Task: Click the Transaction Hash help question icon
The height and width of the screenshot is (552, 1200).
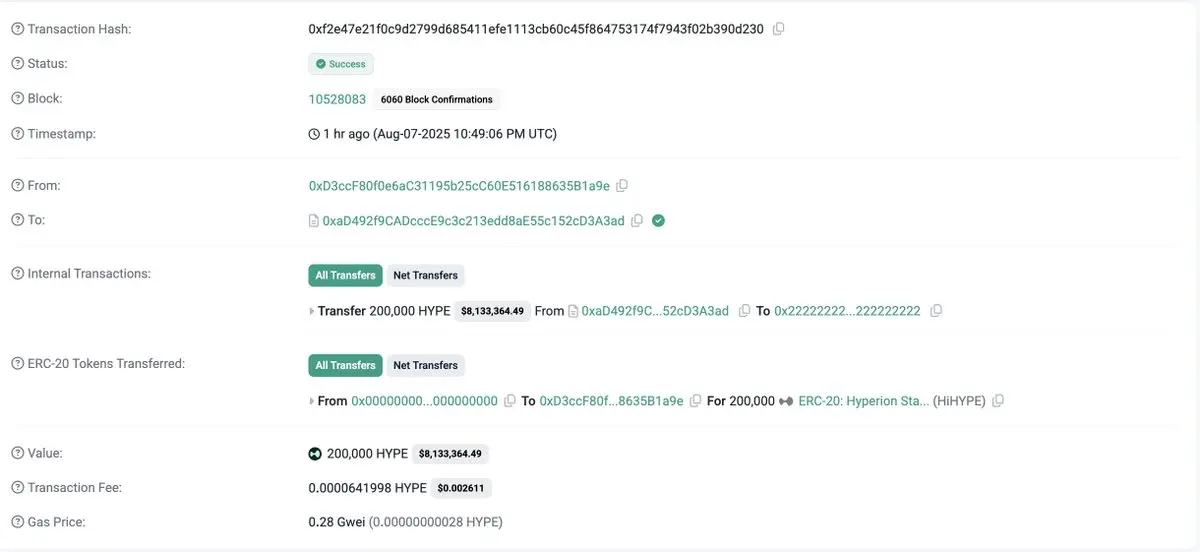Action: (x=17, y=29)
